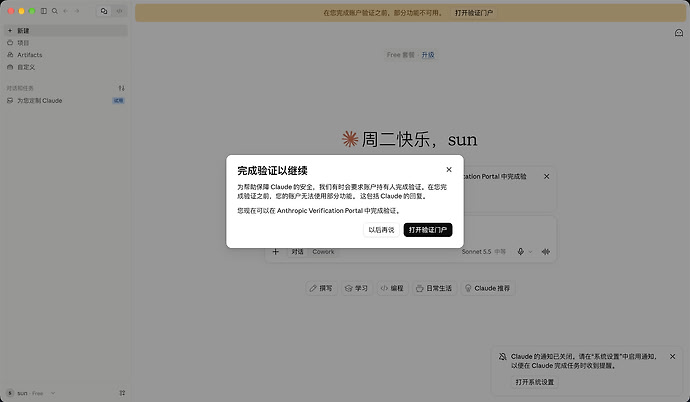The height and width of the screenshot is (402, 690).
Task: Click 打开系统设置 in the toast
Action: click(535, 382)
